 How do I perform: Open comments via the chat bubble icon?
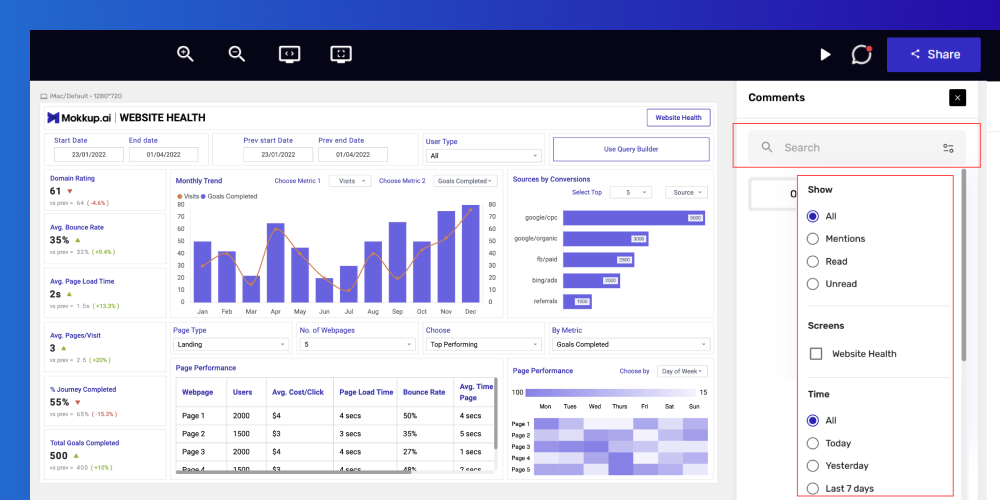[862, 55]
